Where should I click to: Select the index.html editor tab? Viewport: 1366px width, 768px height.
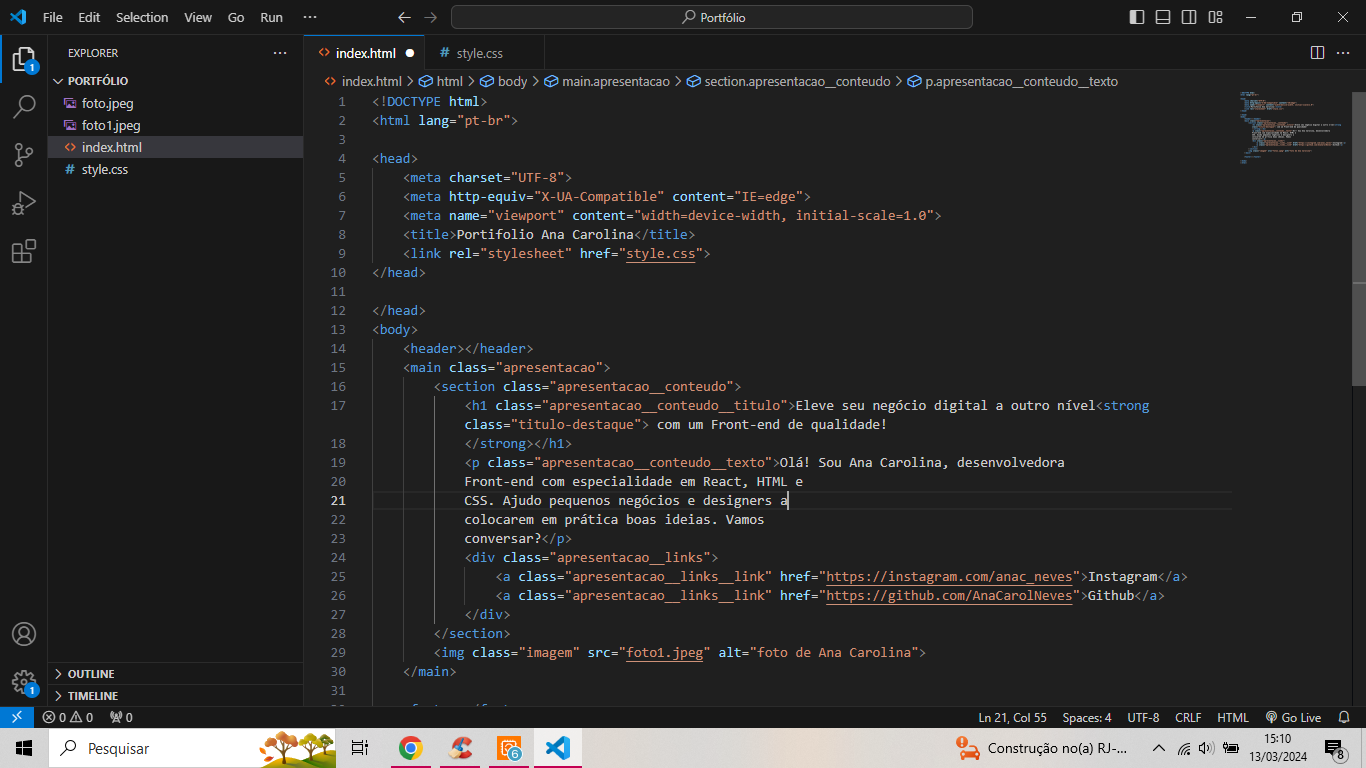click(x=365, y=53)
